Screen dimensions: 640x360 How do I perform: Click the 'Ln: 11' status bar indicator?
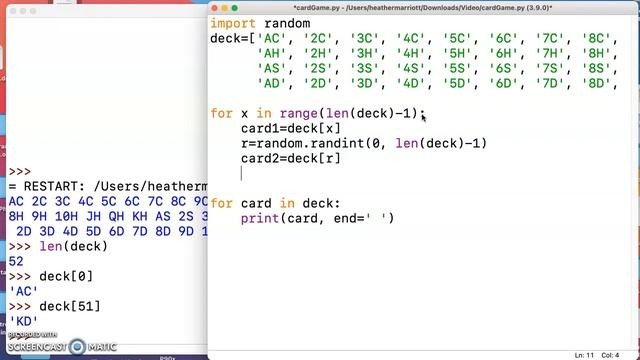pyautogui.click(x=584, y=356)
